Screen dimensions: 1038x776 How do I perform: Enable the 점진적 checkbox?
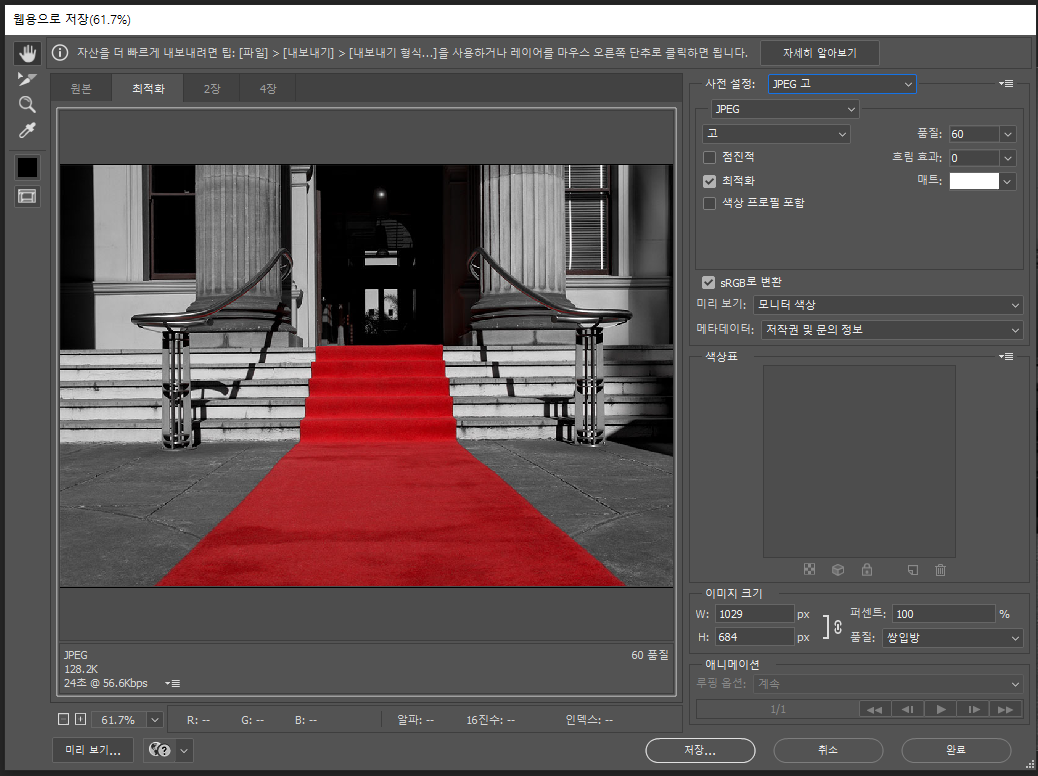click(709, 158)
